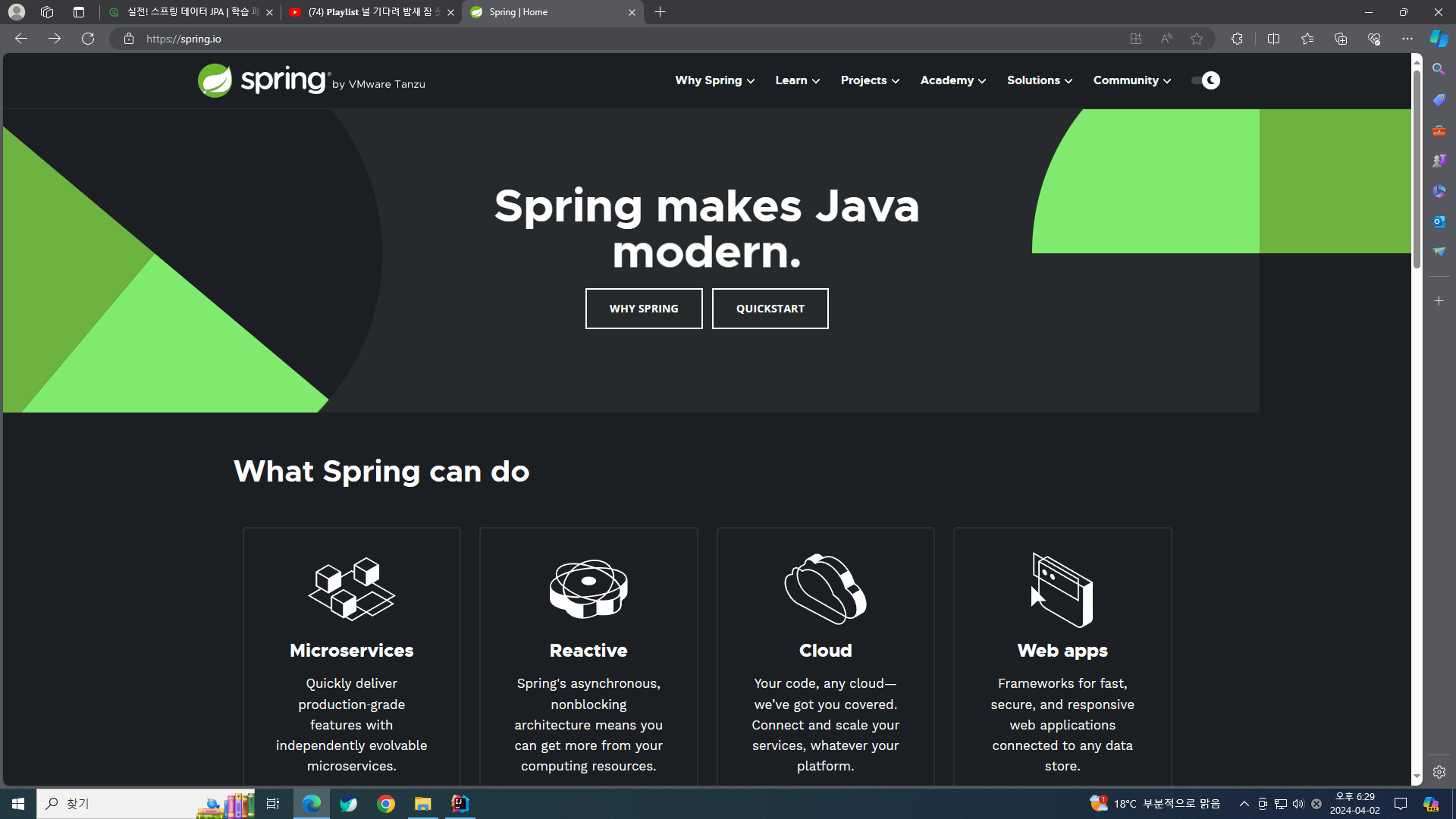Open the browser extensions puzzle icon
The width and height of the screenshot is (1456, 819).
coord(1237,39)
